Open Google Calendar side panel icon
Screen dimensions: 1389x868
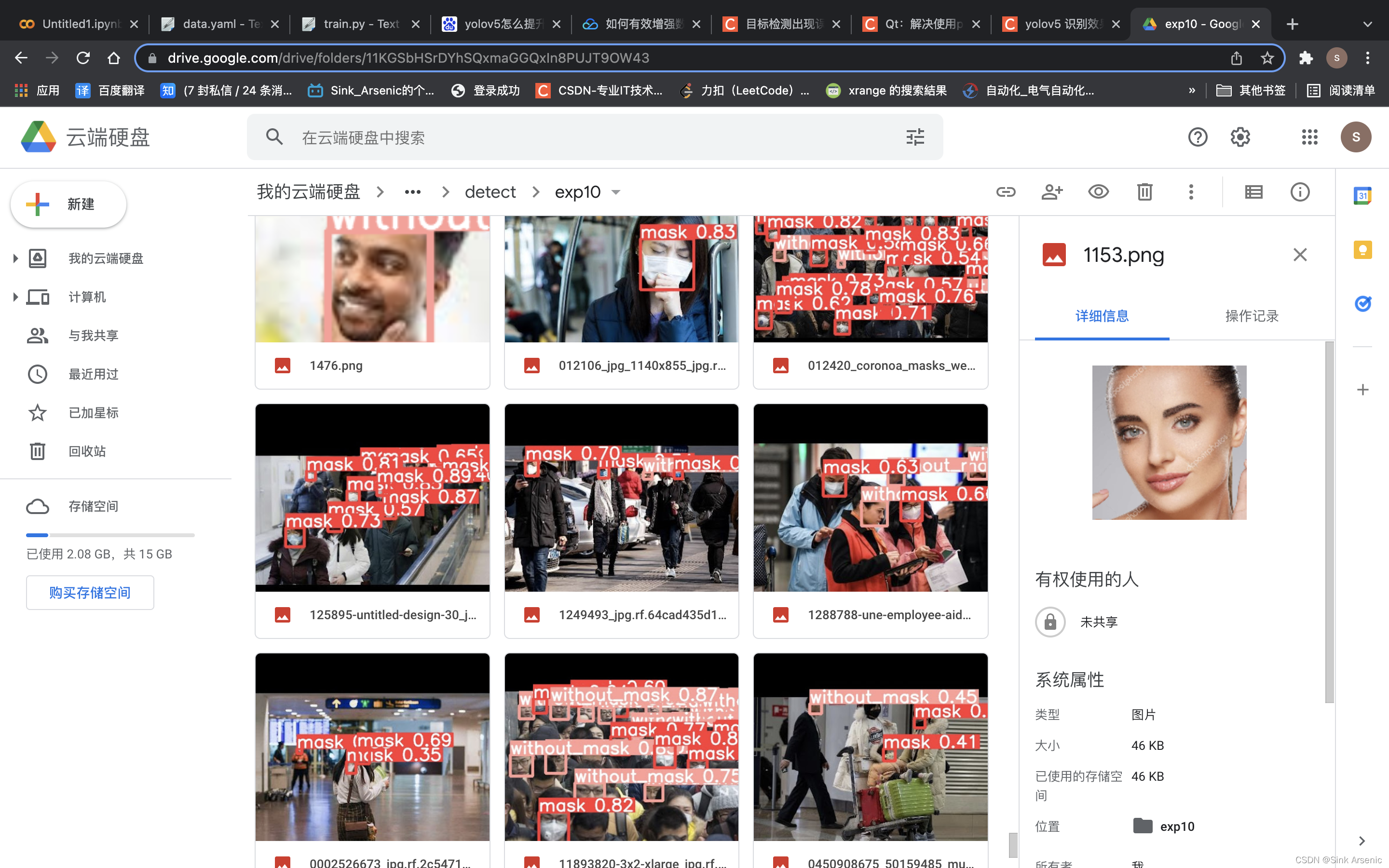click(x=1362, y=196)
